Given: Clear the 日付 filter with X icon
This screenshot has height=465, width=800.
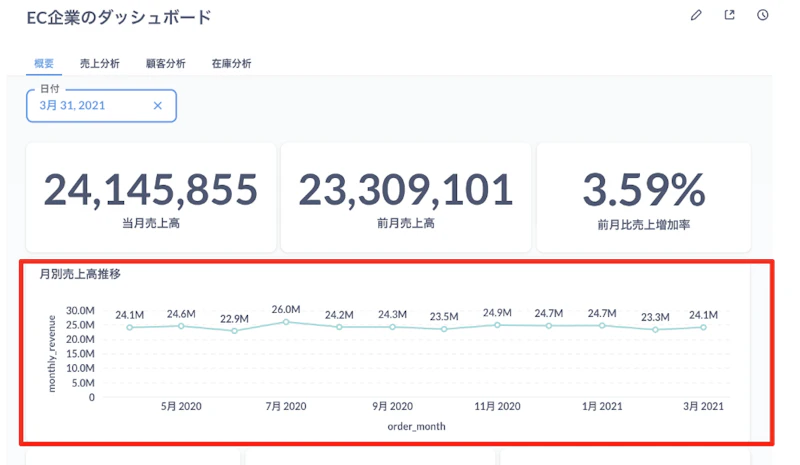Looking at the screenshot, I should 157,105.
